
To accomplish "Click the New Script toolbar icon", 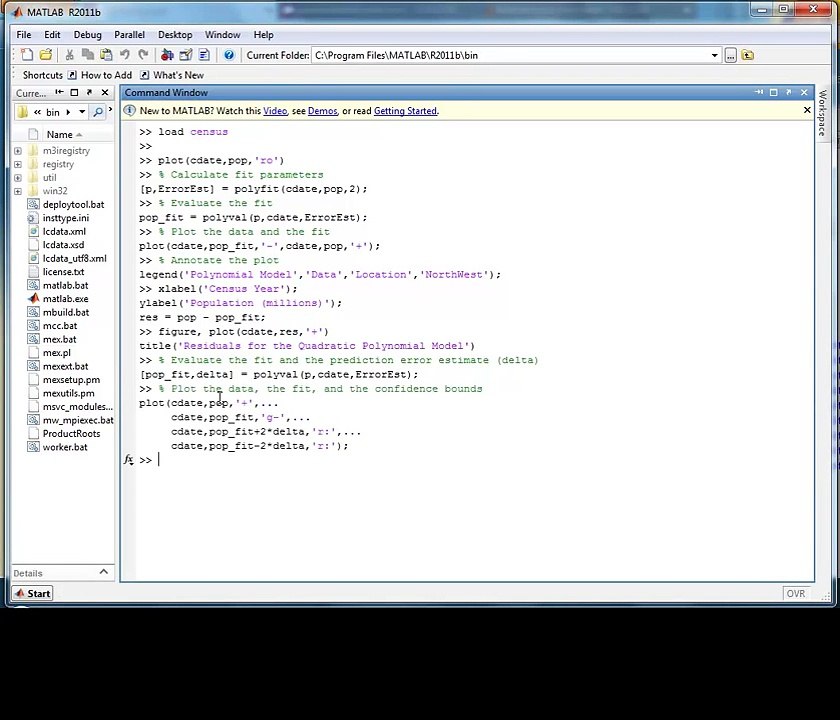I will pyautogui.click(x=26, y=55).
